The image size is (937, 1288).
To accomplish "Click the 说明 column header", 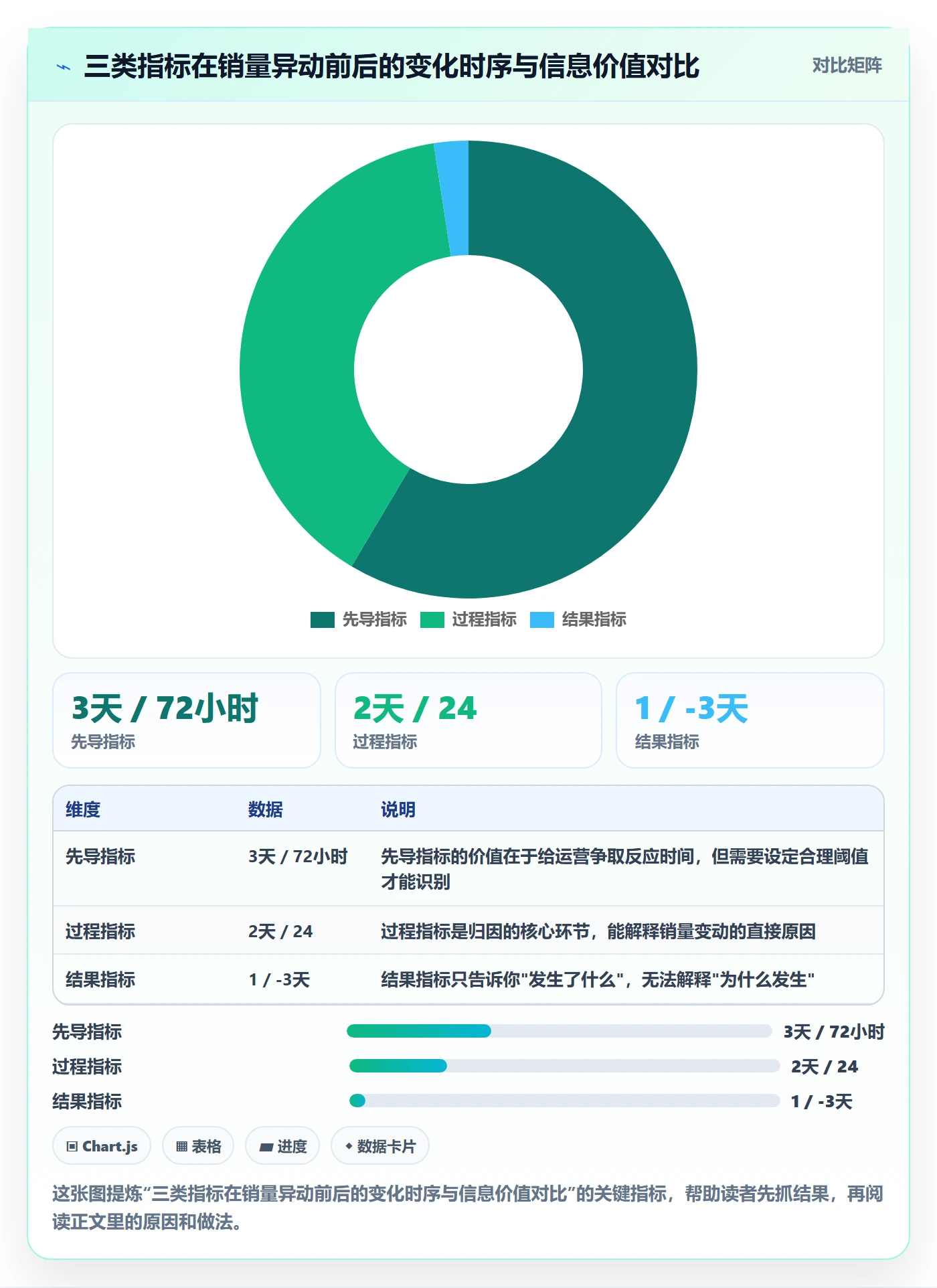I will click(398, 809).
